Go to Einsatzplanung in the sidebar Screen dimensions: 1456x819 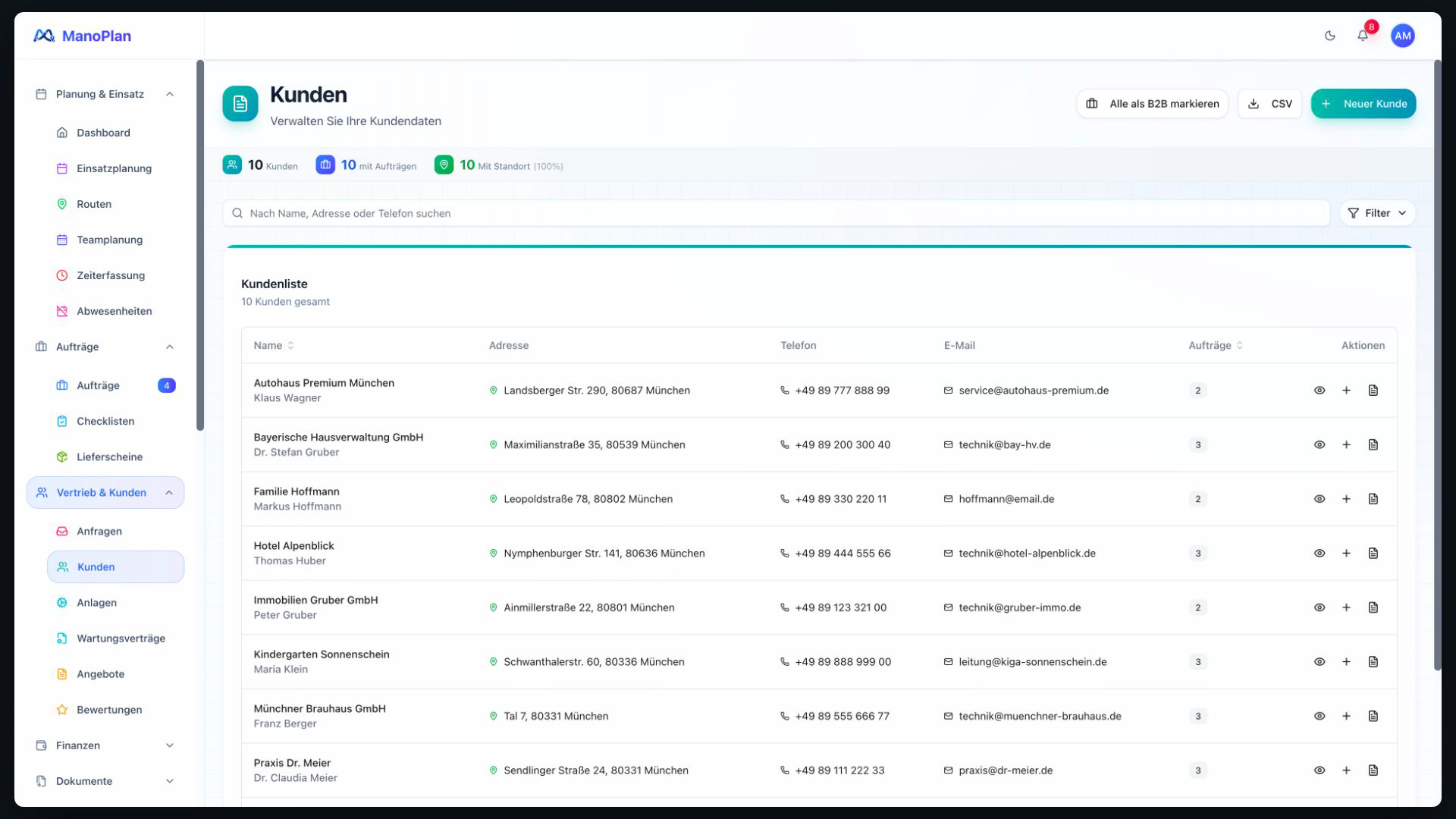click(115, 168)
